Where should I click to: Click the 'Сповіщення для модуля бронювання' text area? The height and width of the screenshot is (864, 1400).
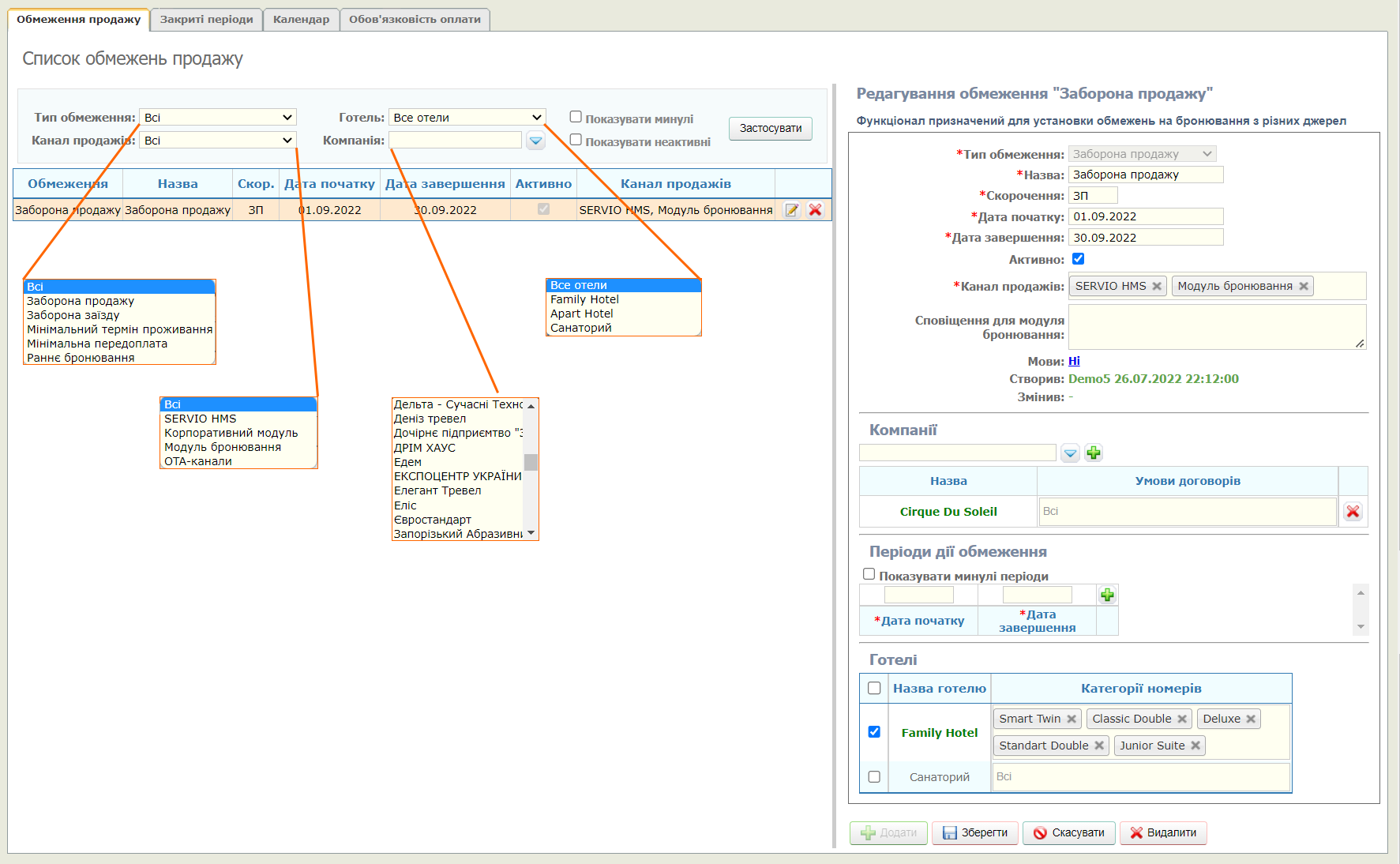tap(1216, 327)
